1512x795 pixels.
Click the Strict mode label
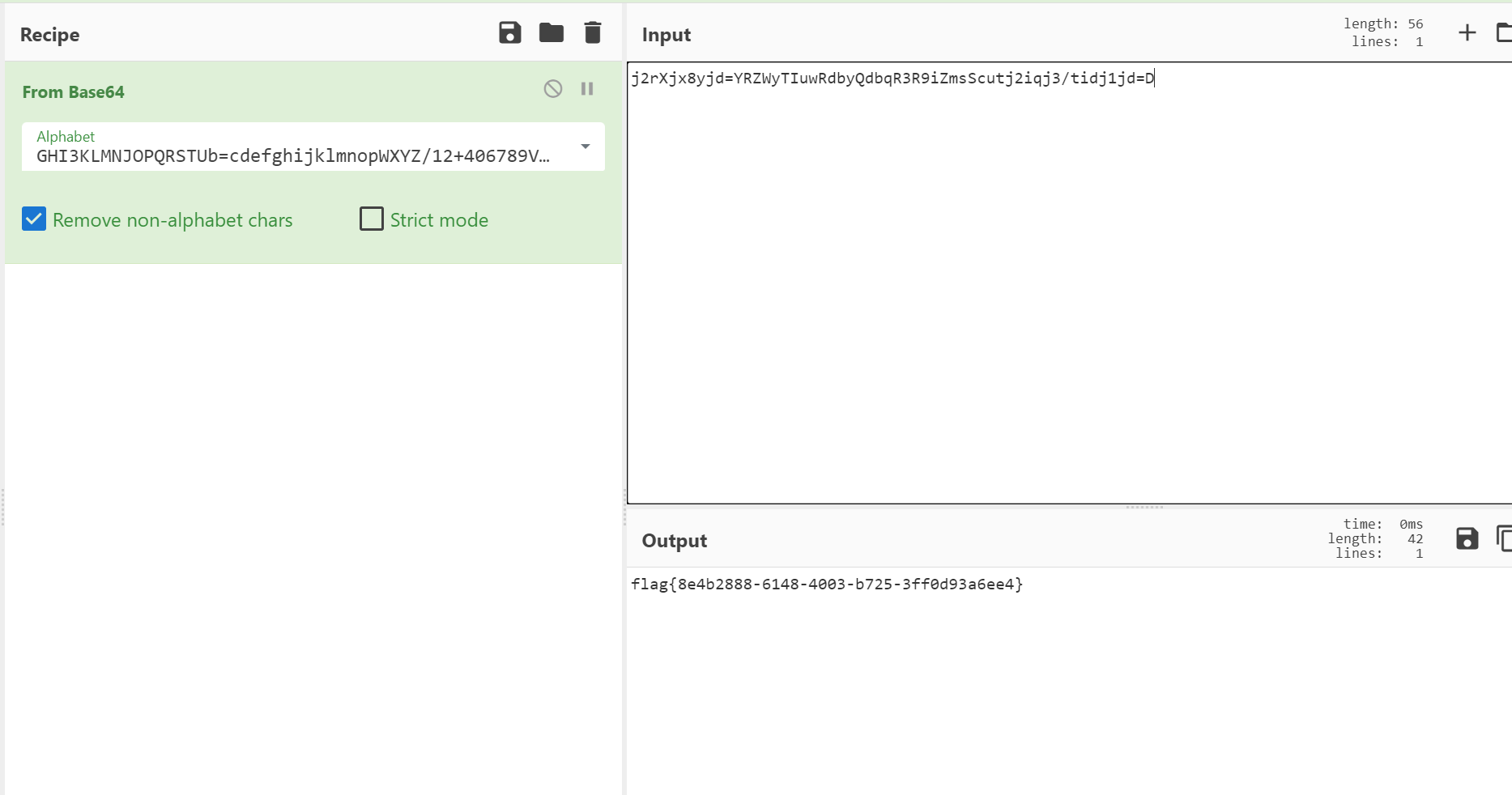pyautogui.click(x=439, y=220)
